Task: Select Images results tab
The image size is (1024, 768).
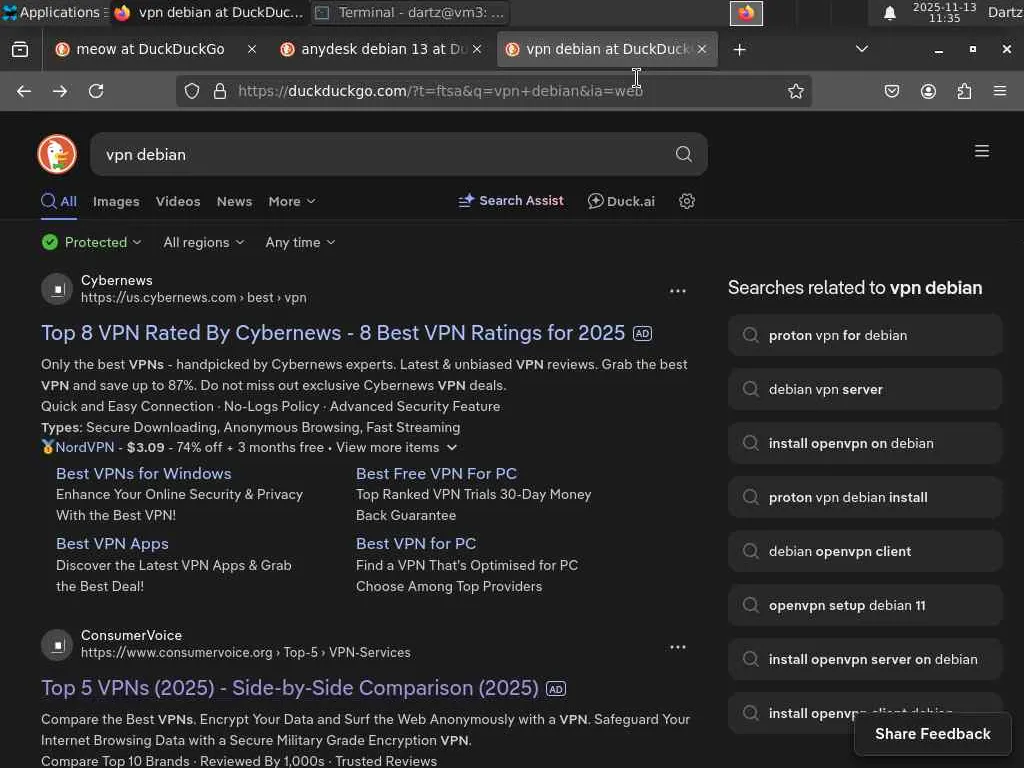Action: click(x=116, y=202)
